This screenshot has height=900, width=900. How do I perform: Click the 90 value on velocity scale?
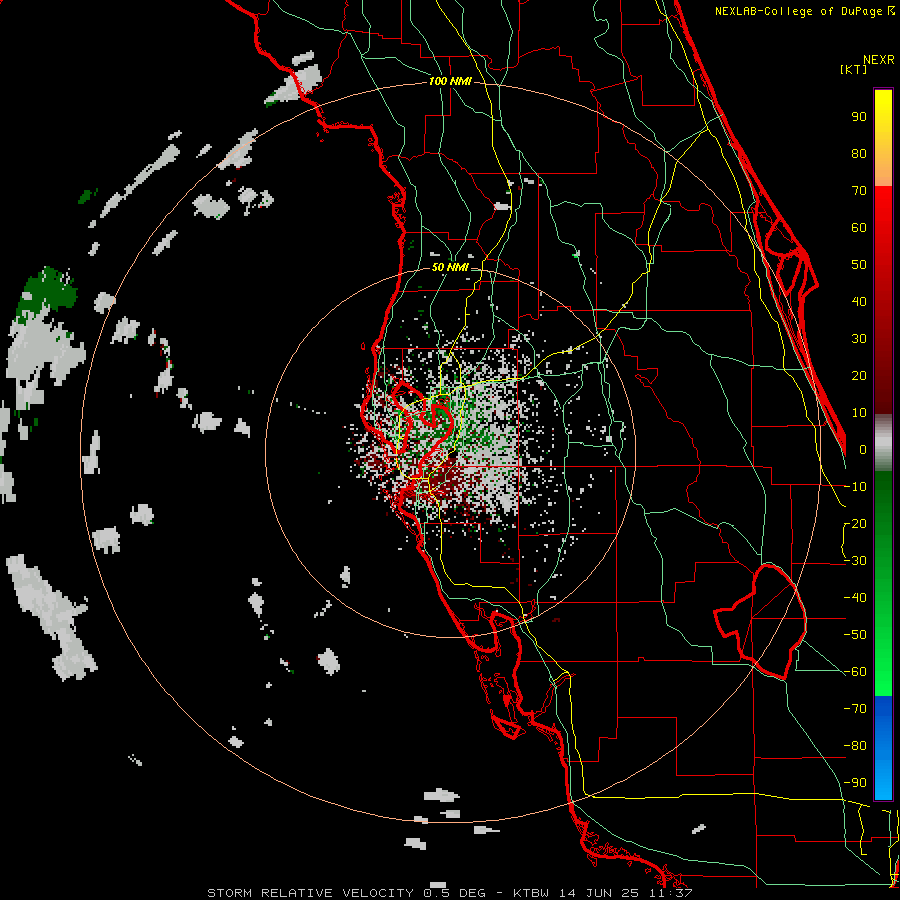(x=859, y=117)
